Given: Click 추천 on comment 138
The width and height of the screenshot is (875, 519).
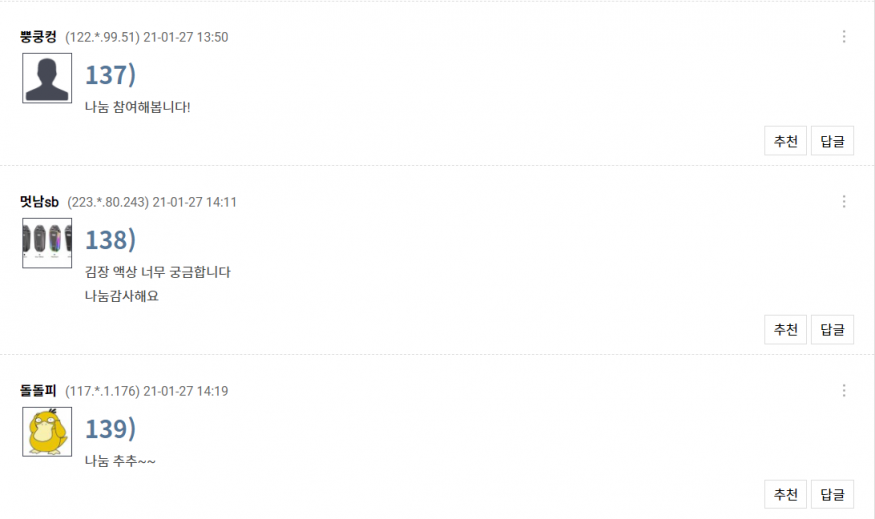Looking at the screenshot, I should coord(785,329).
